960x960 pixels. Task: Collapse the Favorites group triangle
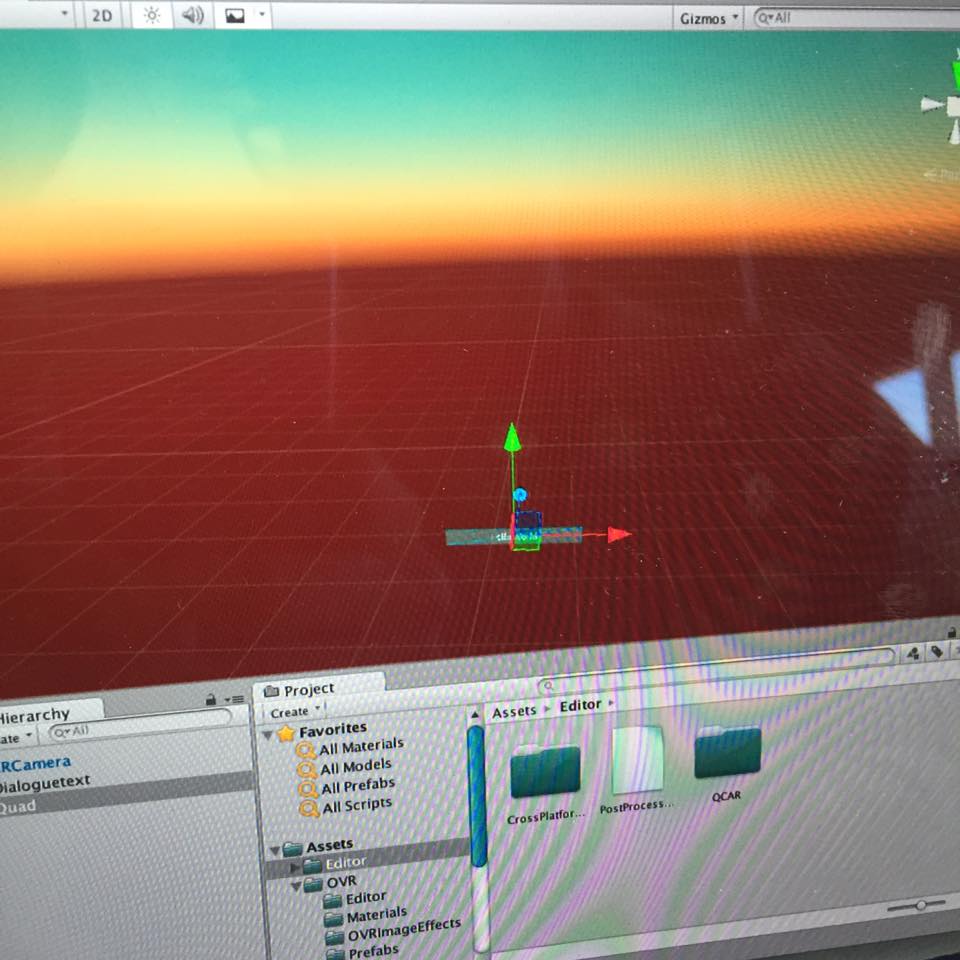pos(268,735)
